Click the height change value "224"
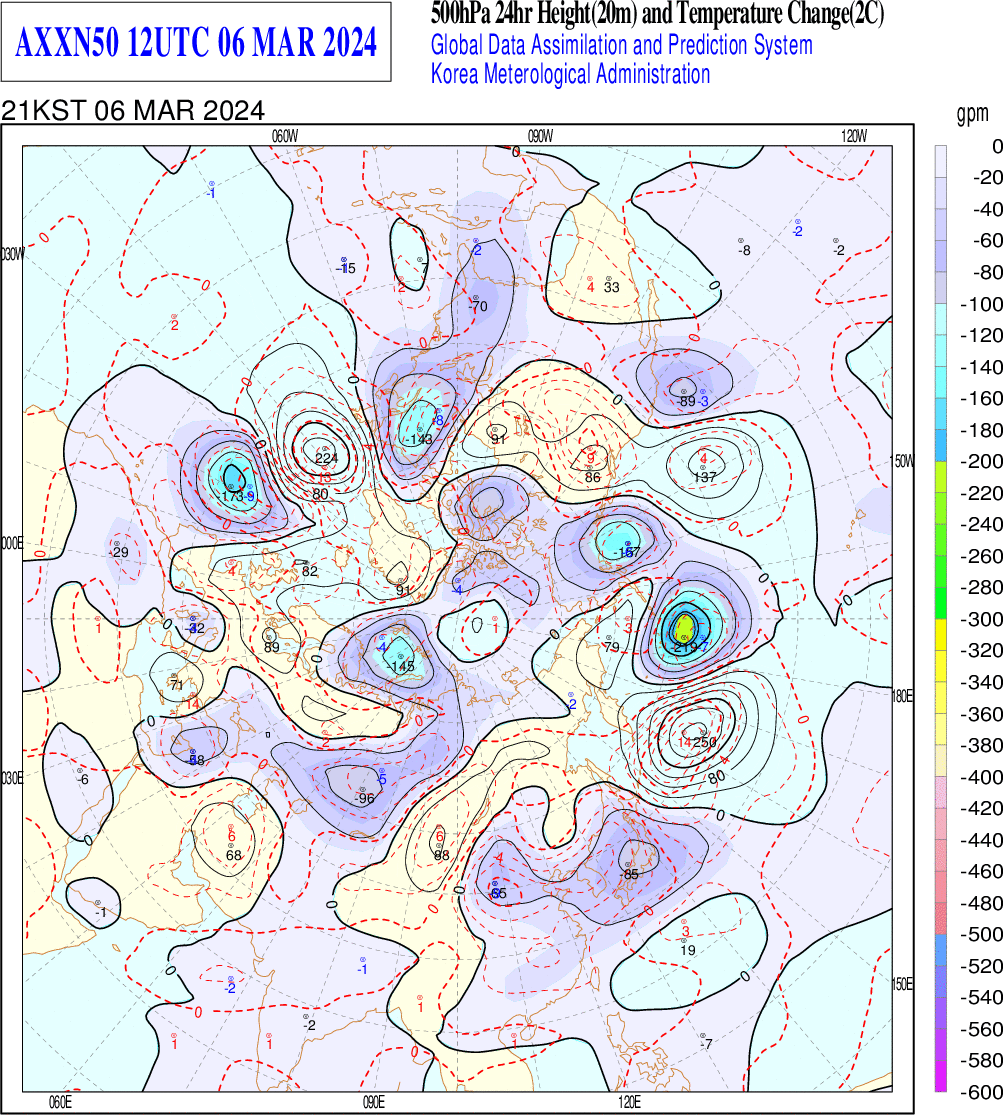The image size is (1003, 1115). pyautogui.click(x=326, y=459)
